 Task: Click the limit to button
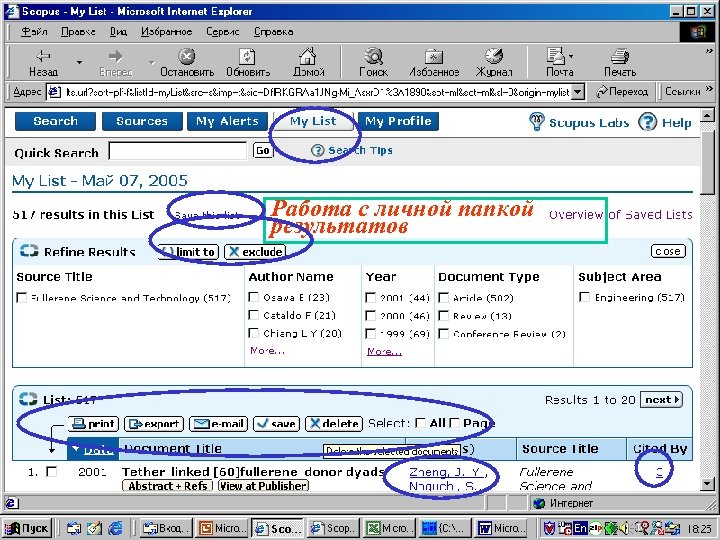pyautogui.click(x=188, y=252)
